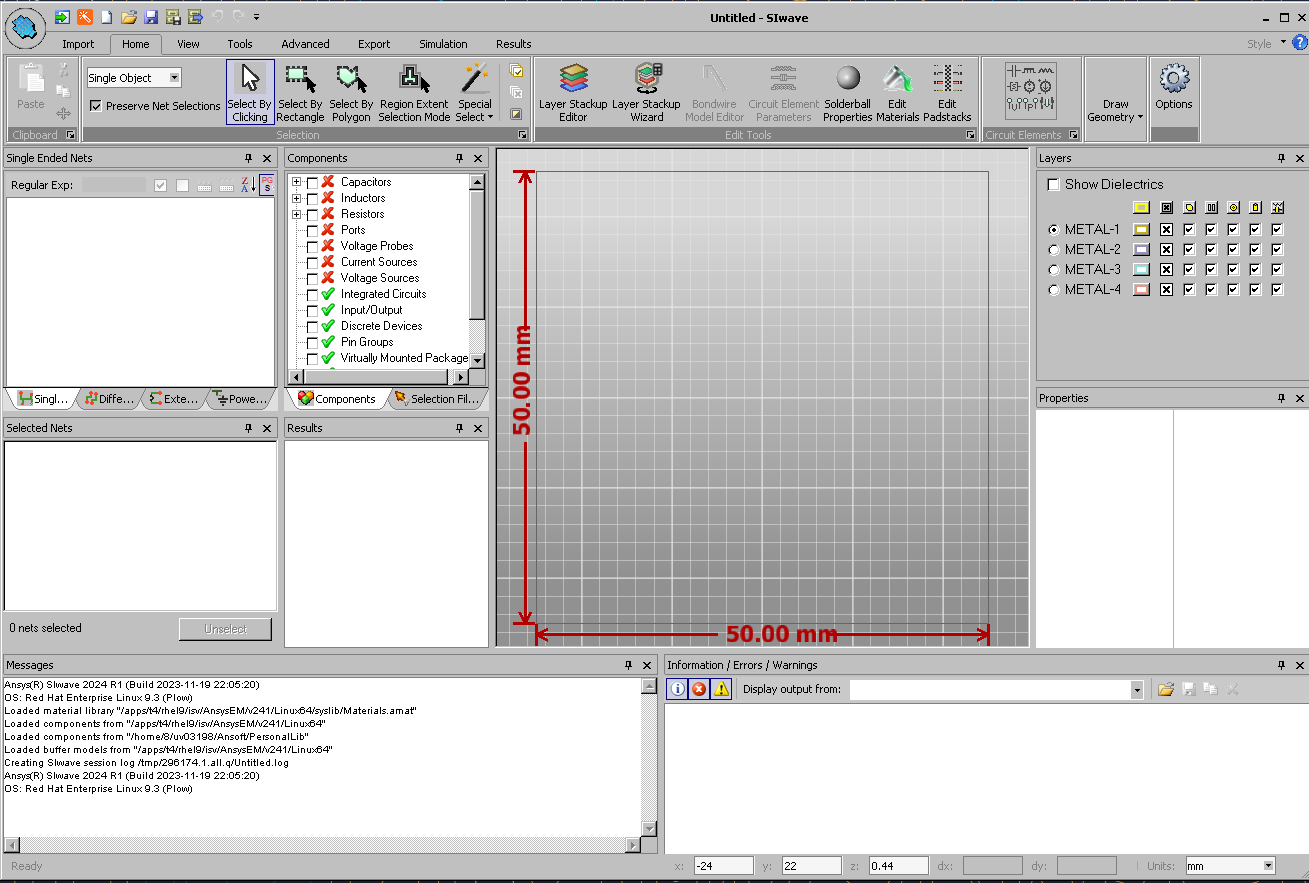The image size is (1309, 883).
Task: Click the METAL-1 yellow color swatch
Action: click(x=1141, y=230)
